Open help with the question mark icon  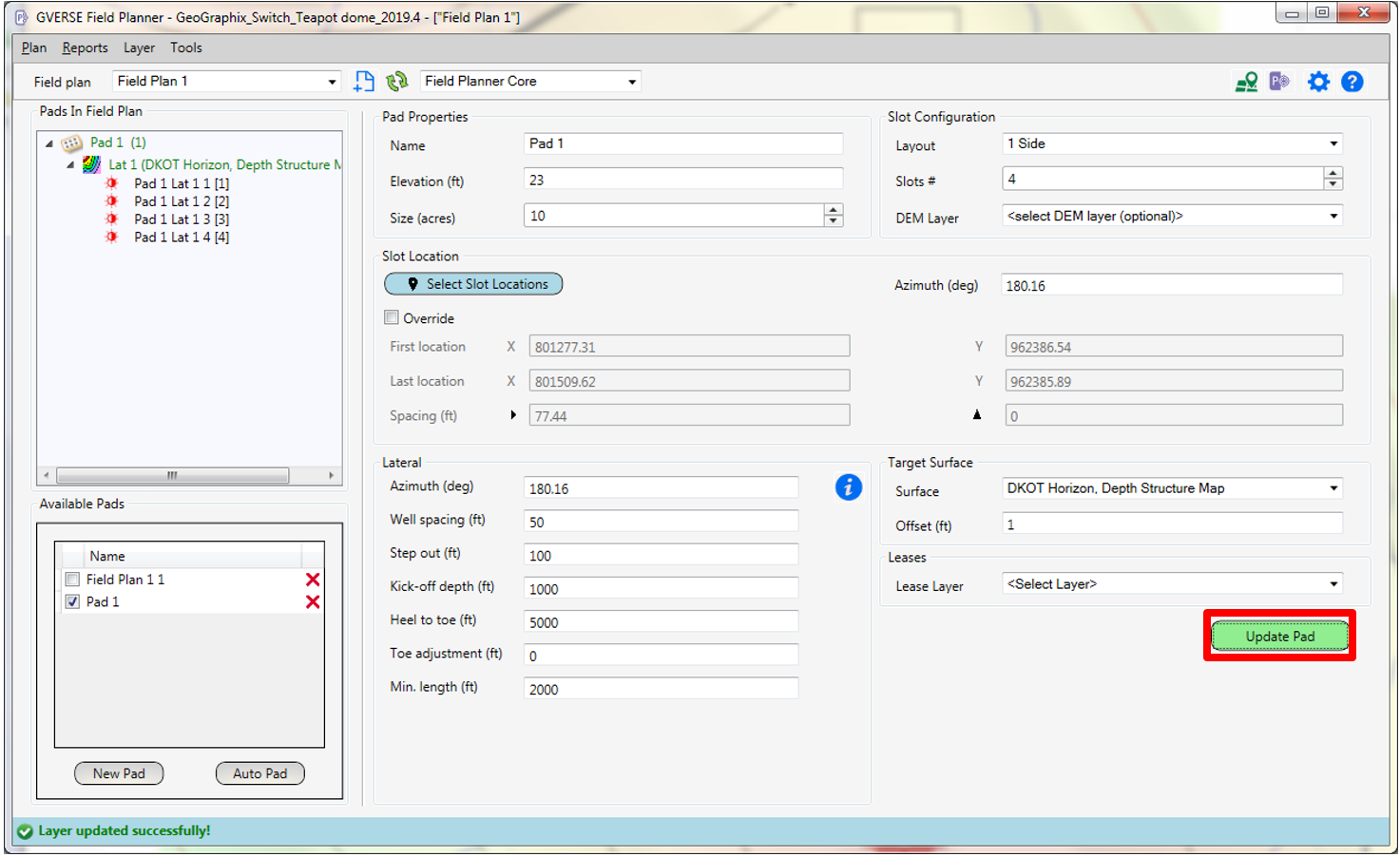coord(1352,82)
